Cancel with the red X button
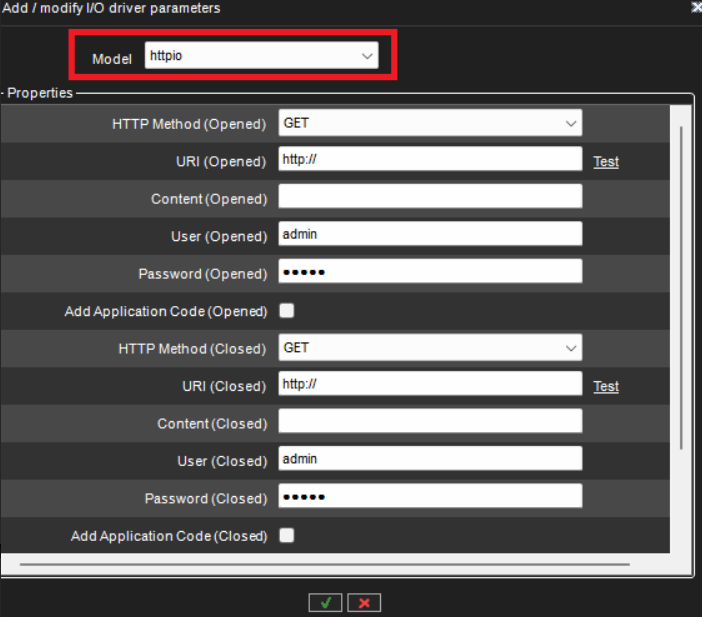This screenshot has height=617, width=702. (x=364, y=602)
